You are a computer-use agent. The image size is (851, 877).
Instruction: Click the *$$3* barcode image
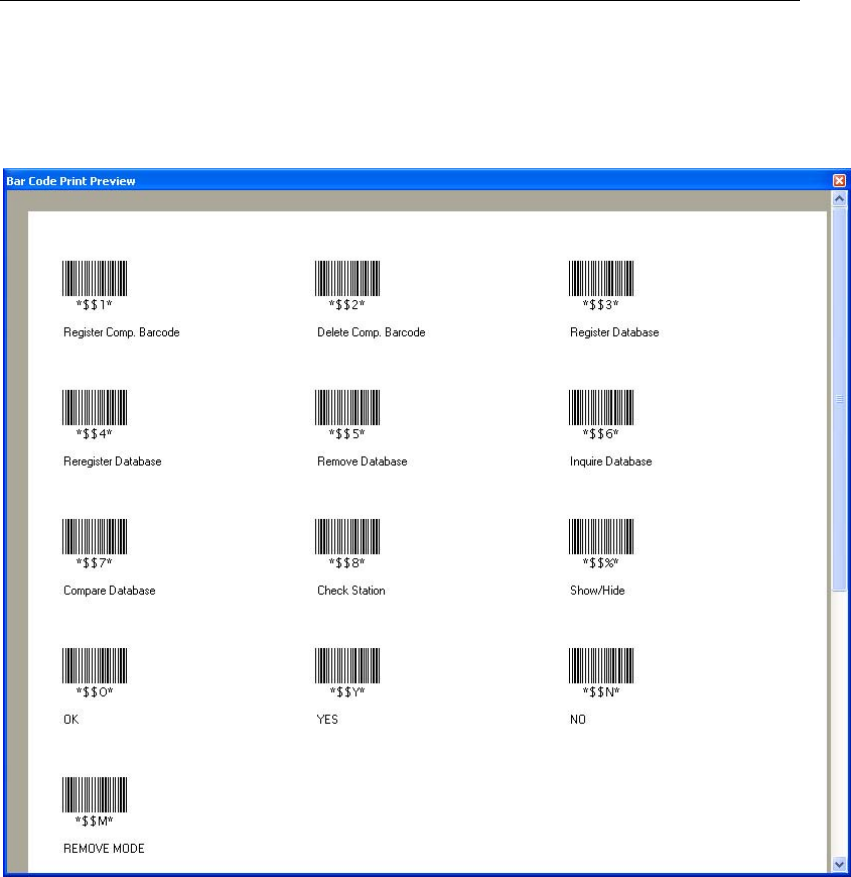(x=601, y=278)
